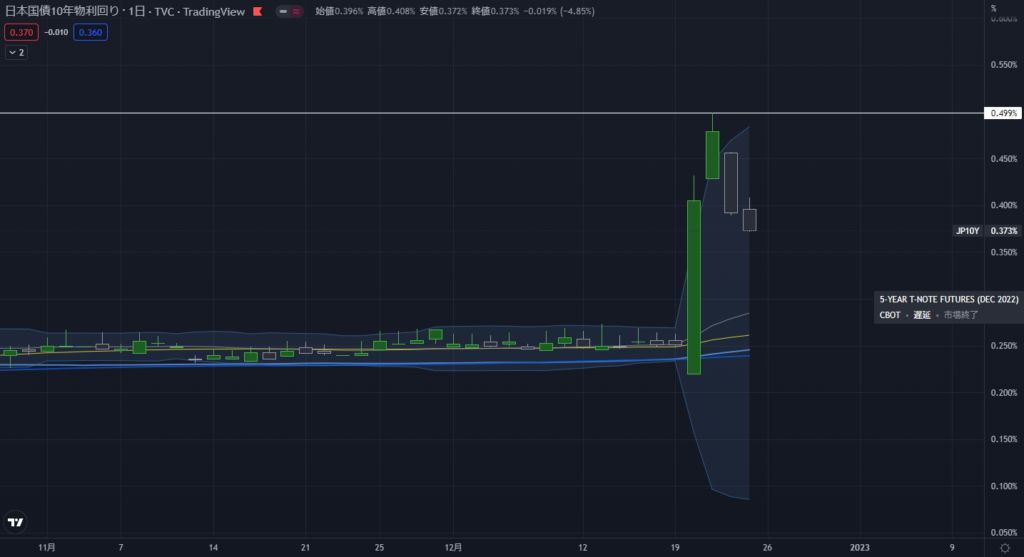Click the minus dash in the toggle pill
Viewport: 1024px width, 557px height.
(283, 12)
